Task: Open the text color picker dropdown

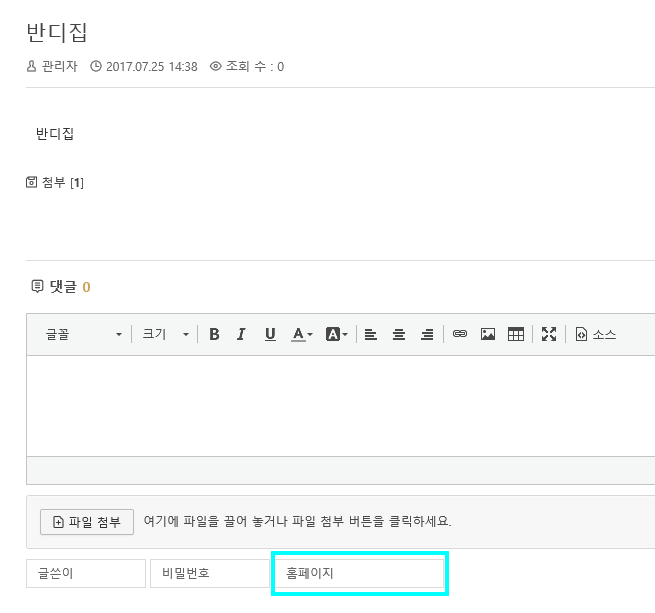Action: click(302, 335)
